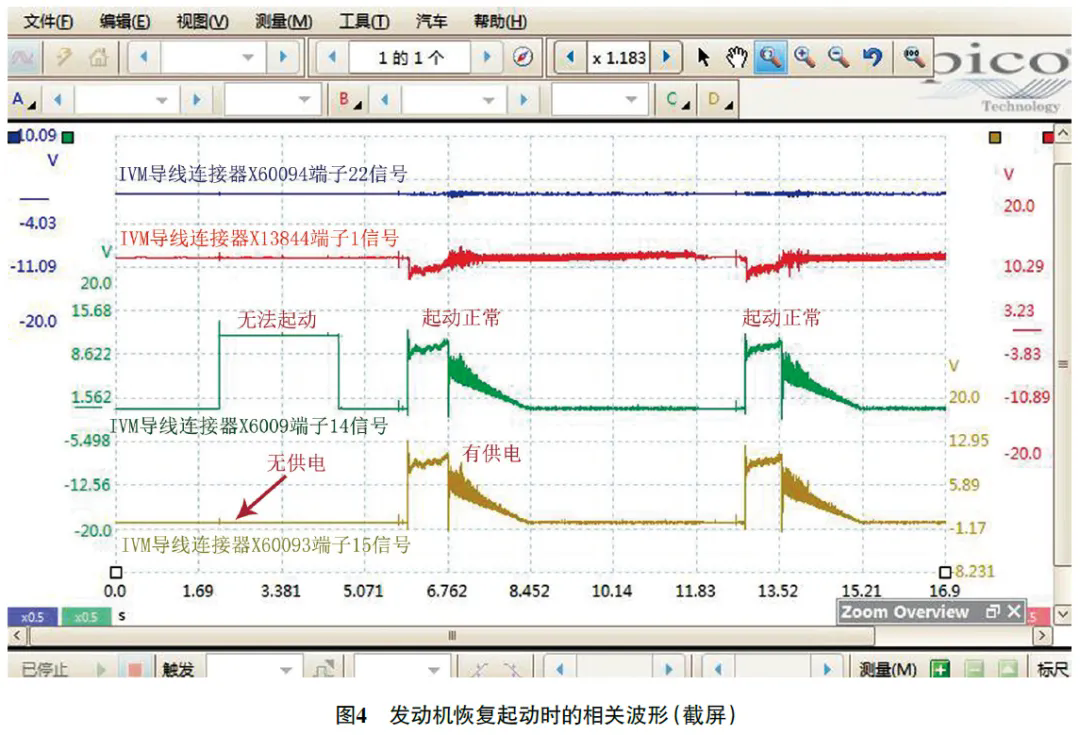Open the 测量(M) menu in menu bar

pos(283,21)
